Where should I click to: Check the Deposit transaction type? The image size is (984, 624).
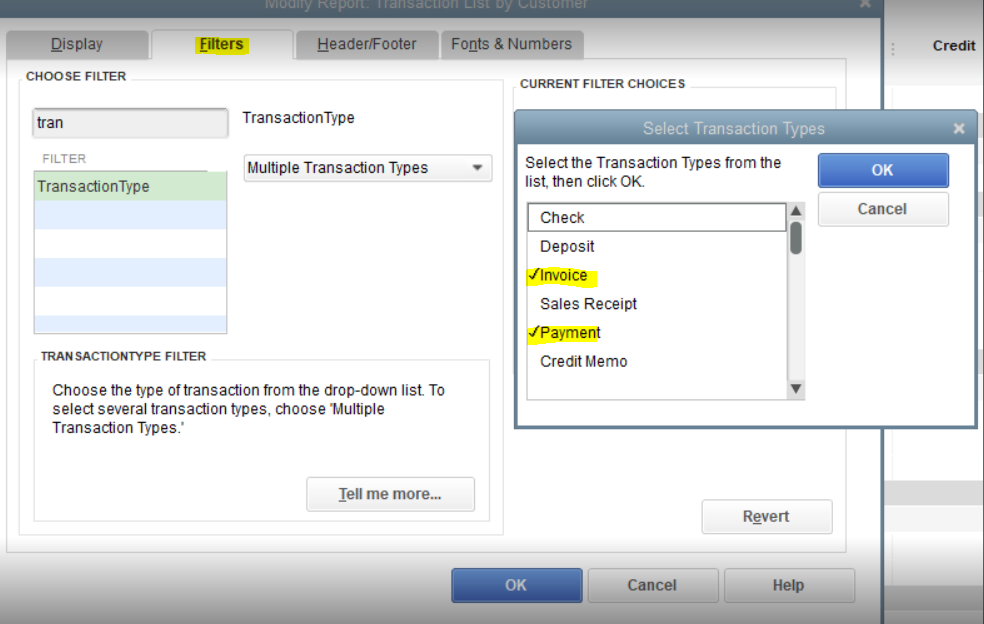[566, 246]
